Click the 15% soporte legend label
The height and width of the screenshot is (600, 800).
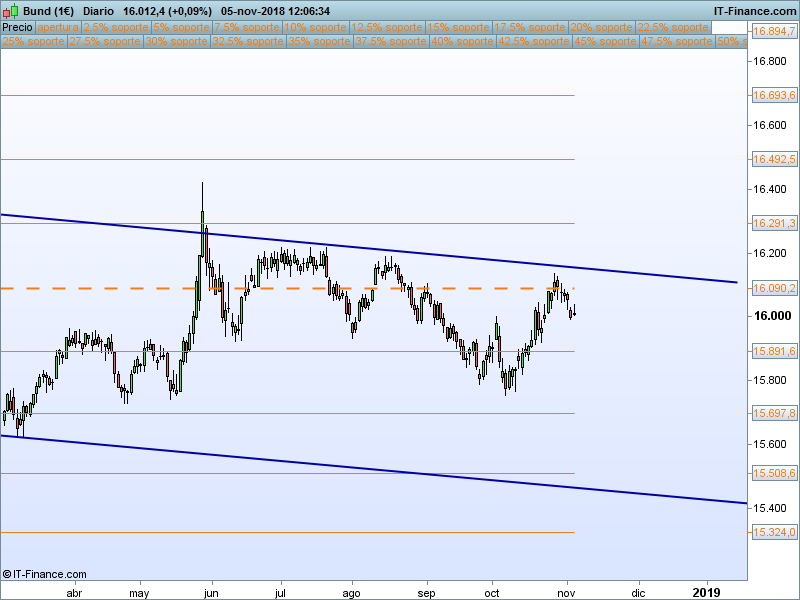(459, 28)
